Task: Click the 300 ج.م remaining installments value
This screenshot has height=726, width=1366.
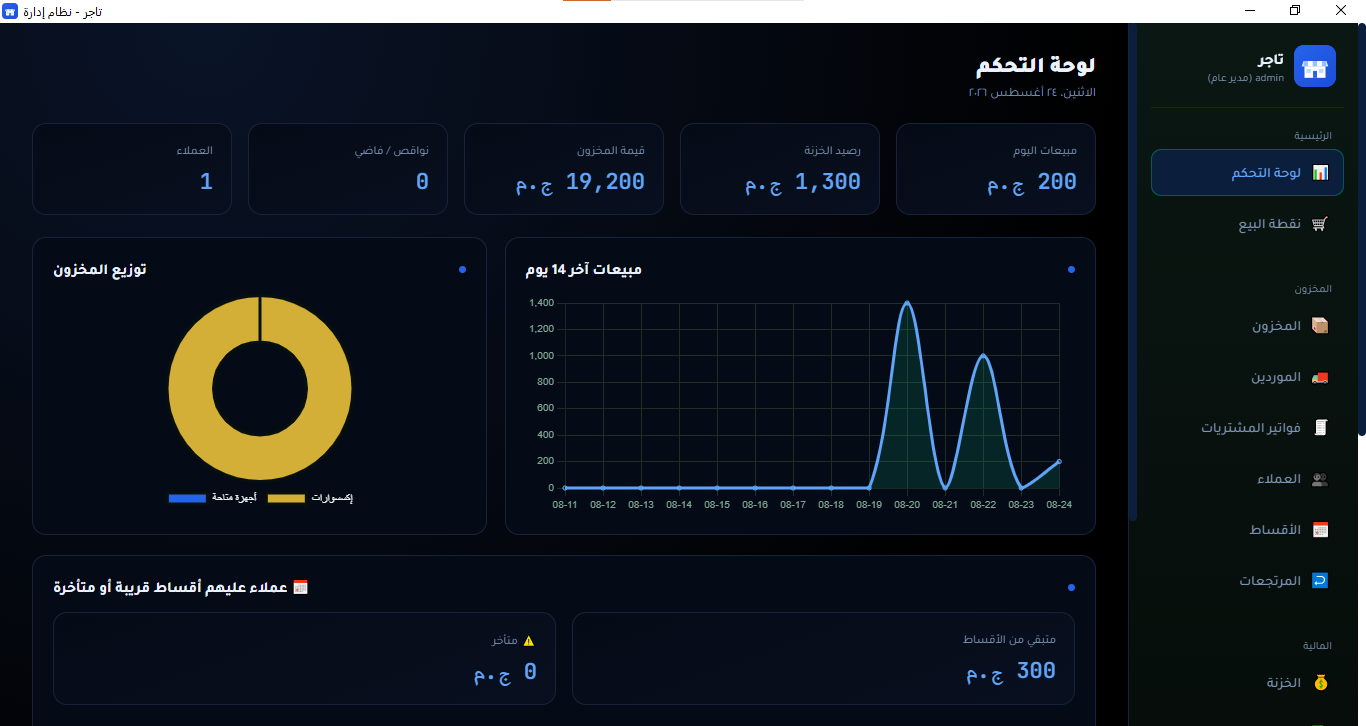Action: coord(1011,671)
